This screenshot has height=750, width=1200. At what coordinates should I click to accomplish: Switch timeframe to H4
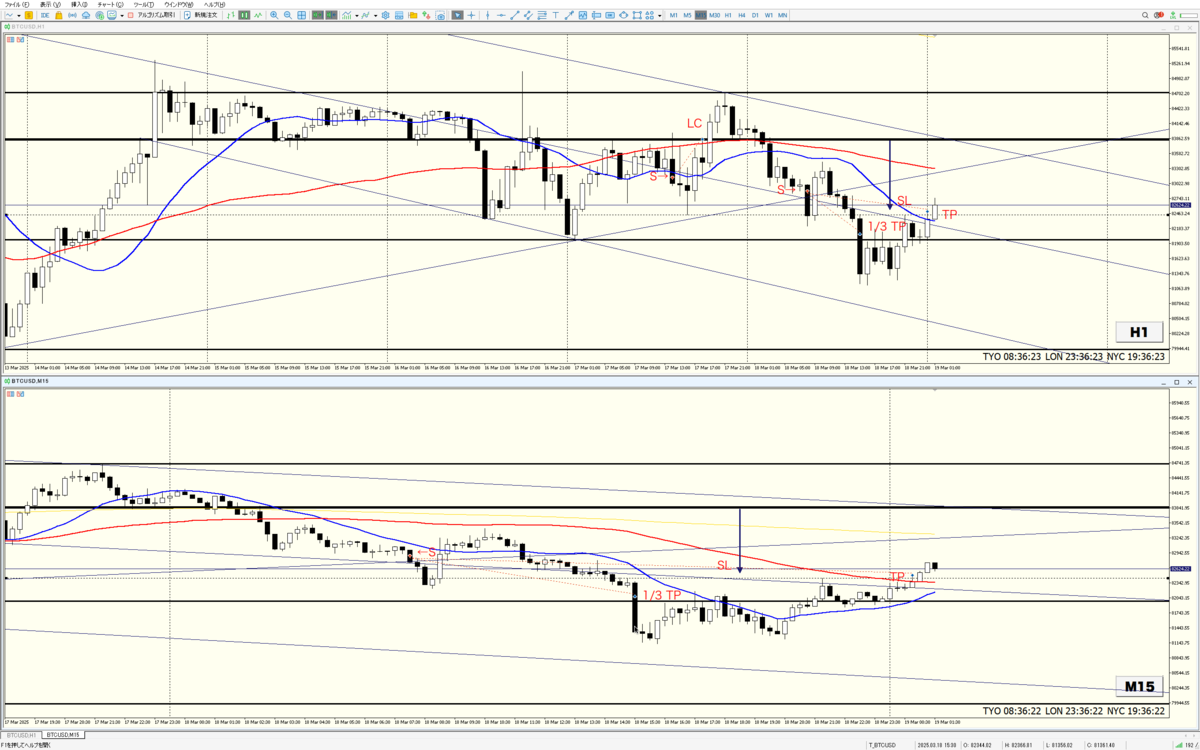(x=741, y=15)
